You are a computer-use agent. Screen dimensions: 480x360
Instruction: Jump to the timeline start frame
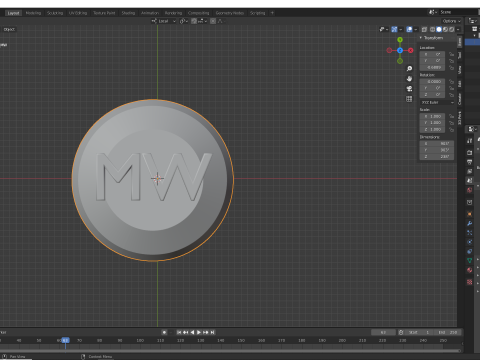click(x=179, y=332)
